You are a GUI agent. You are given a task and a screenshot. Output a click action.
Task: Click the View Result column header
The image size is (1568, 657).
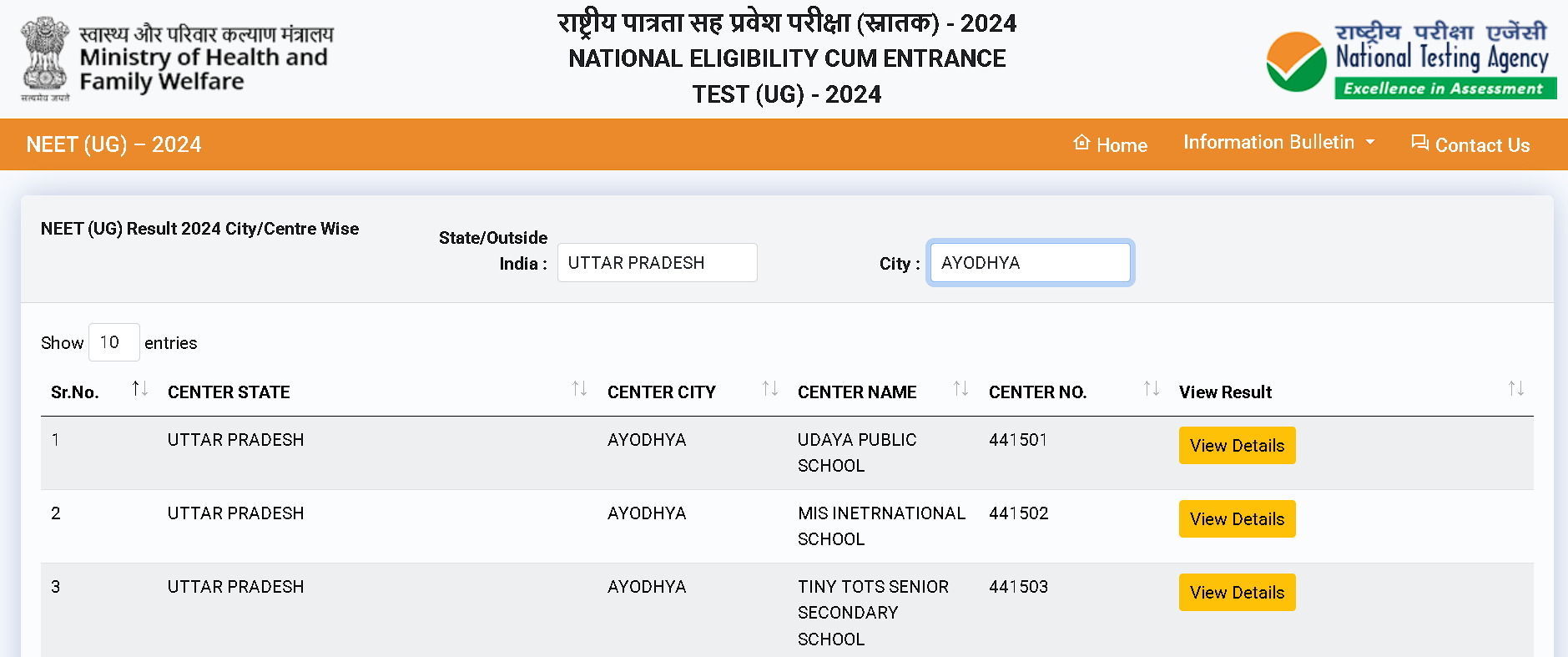(x=1225, y=392)
